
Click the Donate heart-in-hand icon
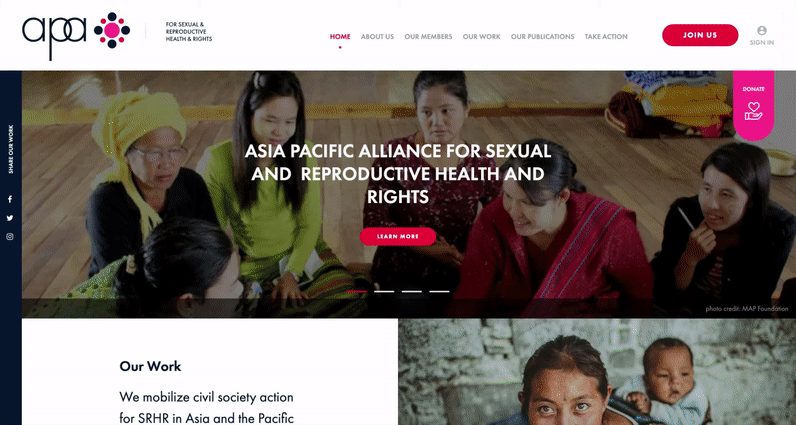[753, 111]
